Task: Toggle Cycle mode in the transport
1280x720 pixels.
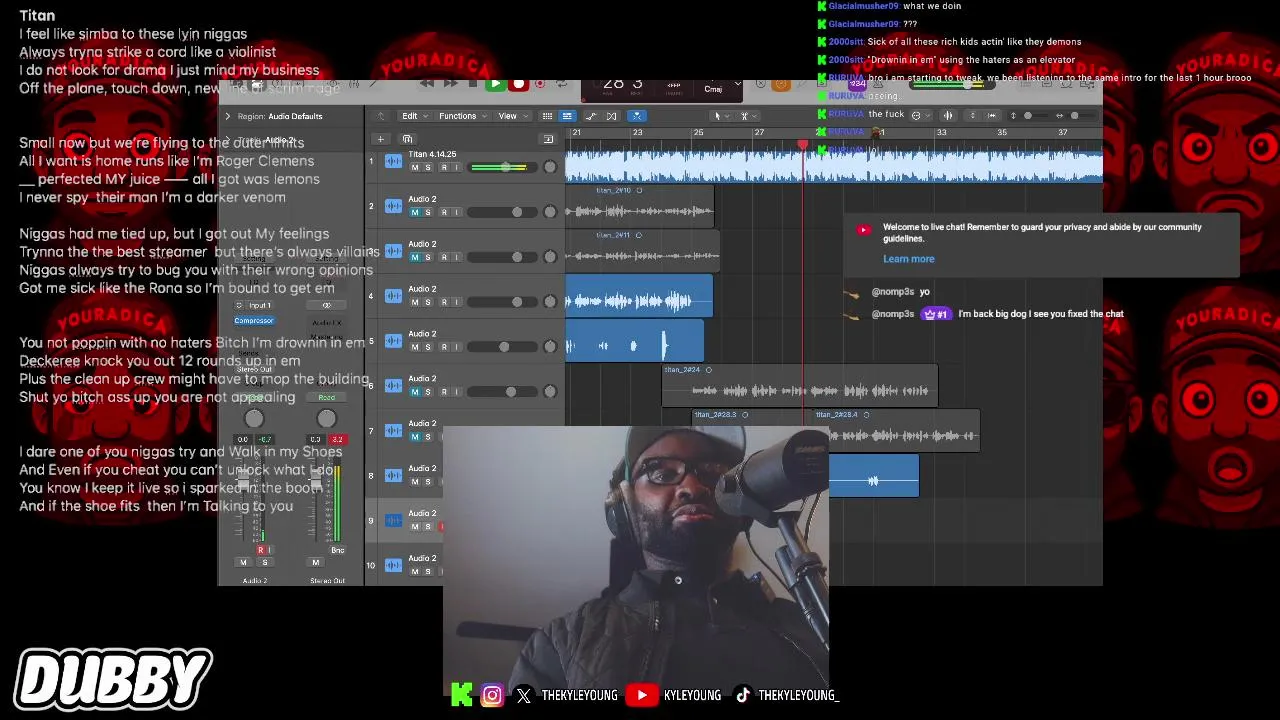Action: click(x=562, y=84)
